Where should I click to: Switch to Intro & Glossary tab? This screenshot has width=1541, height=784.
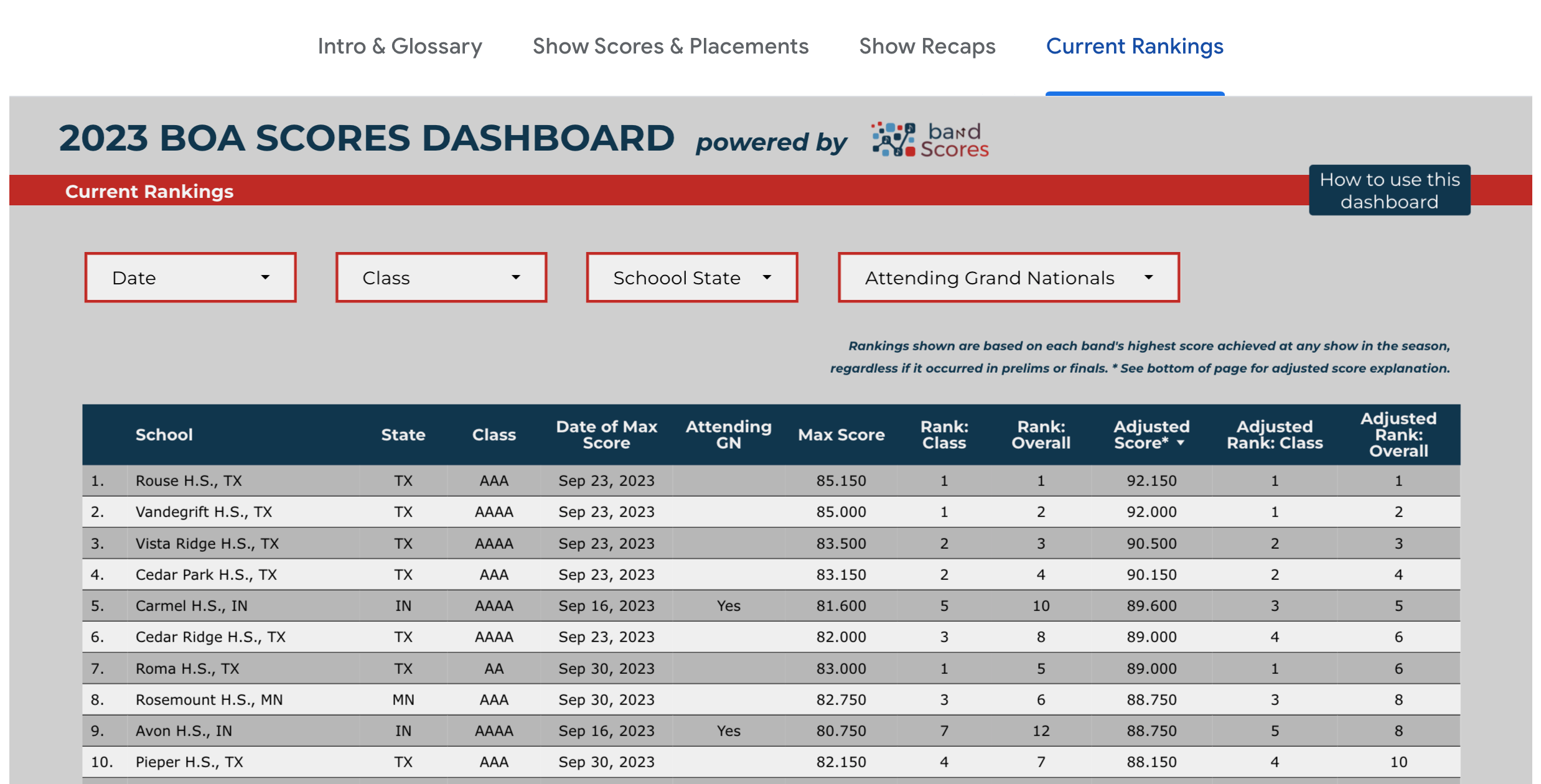(x=400, y=46)
